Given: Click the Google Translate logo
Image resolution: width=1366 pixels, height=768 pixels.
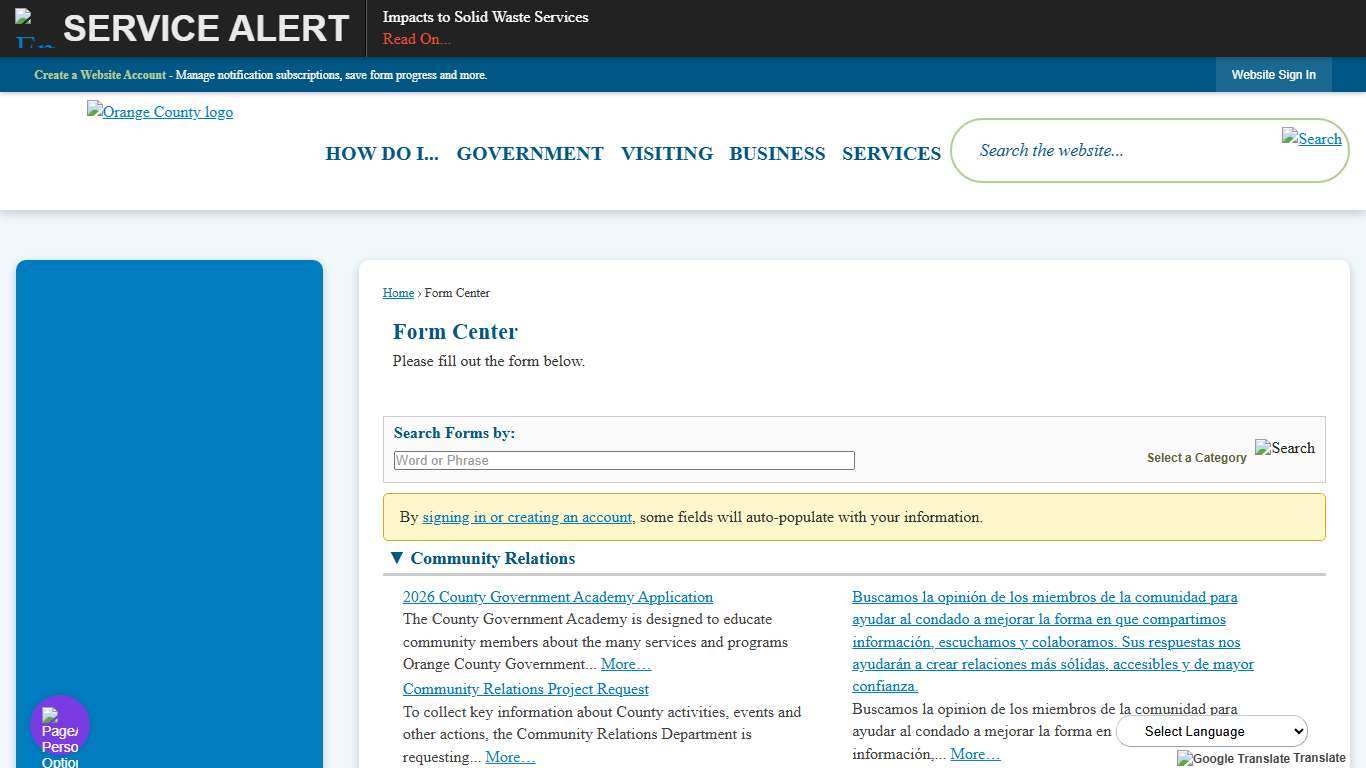Looking at the screenshot, I should coord(1233,758).
